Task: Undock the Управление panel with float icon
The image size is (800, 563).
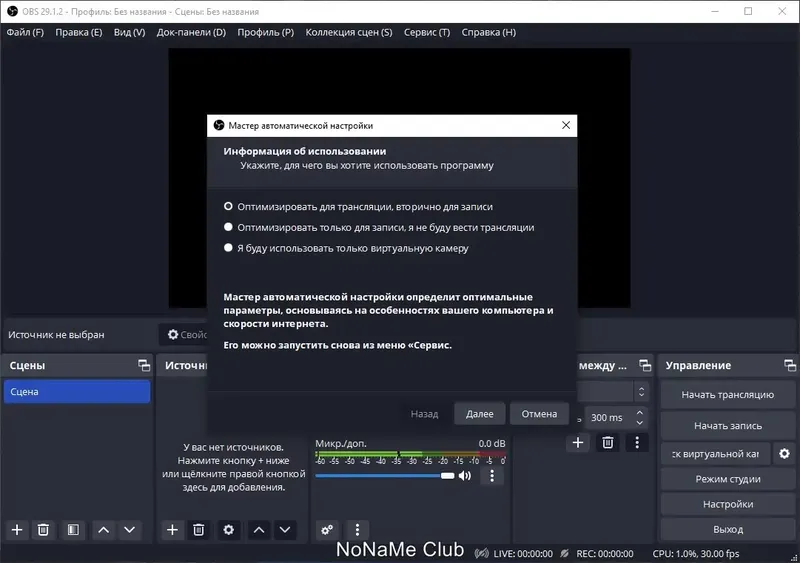Action: [x=790, y=365]
